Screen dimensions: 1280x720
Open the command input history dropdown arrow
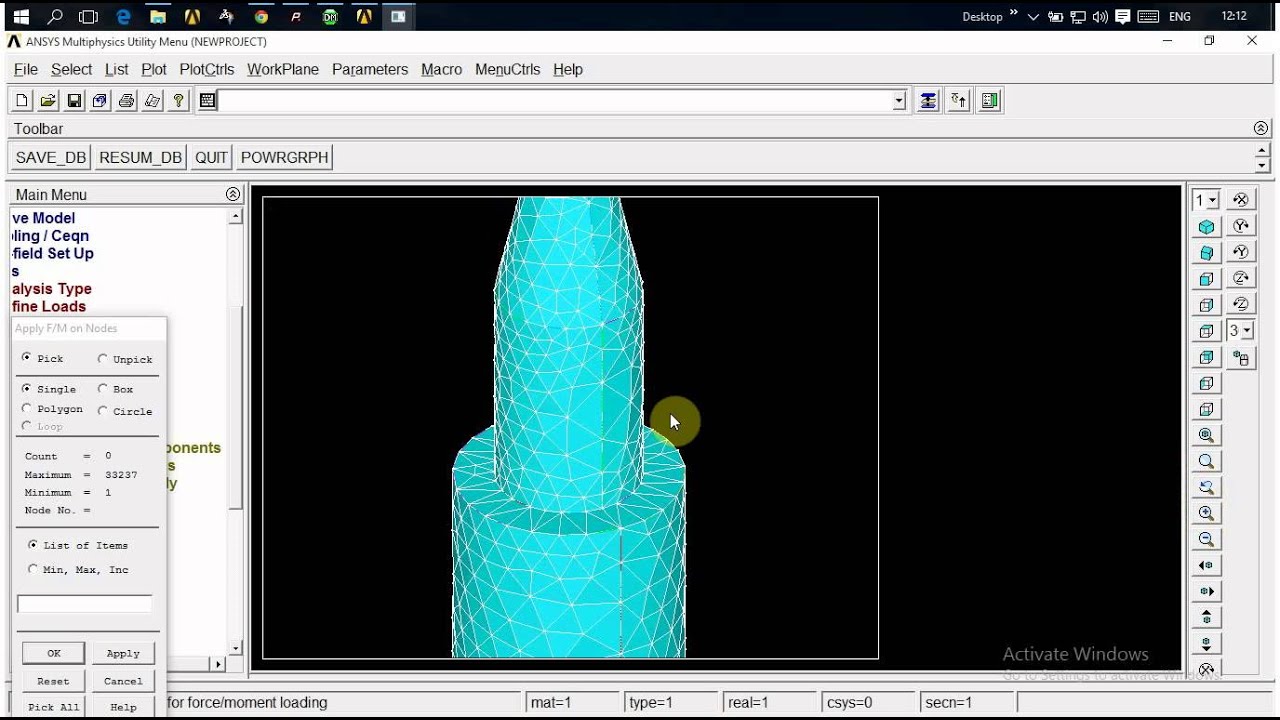pos(899,101)
